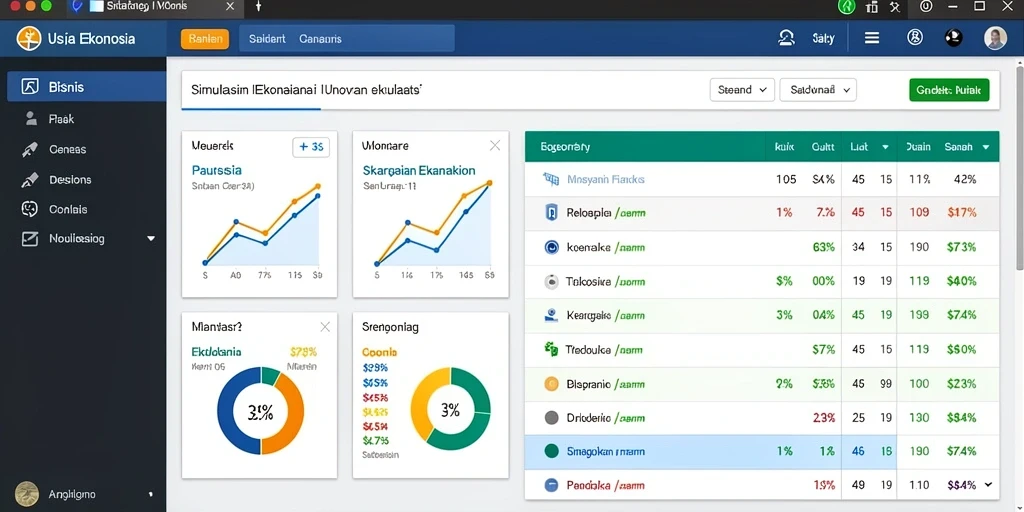The height and width of the screenshot is (512, 1024).
Task: Click the Usja Ekonosia logo icon
Action: 29,39
